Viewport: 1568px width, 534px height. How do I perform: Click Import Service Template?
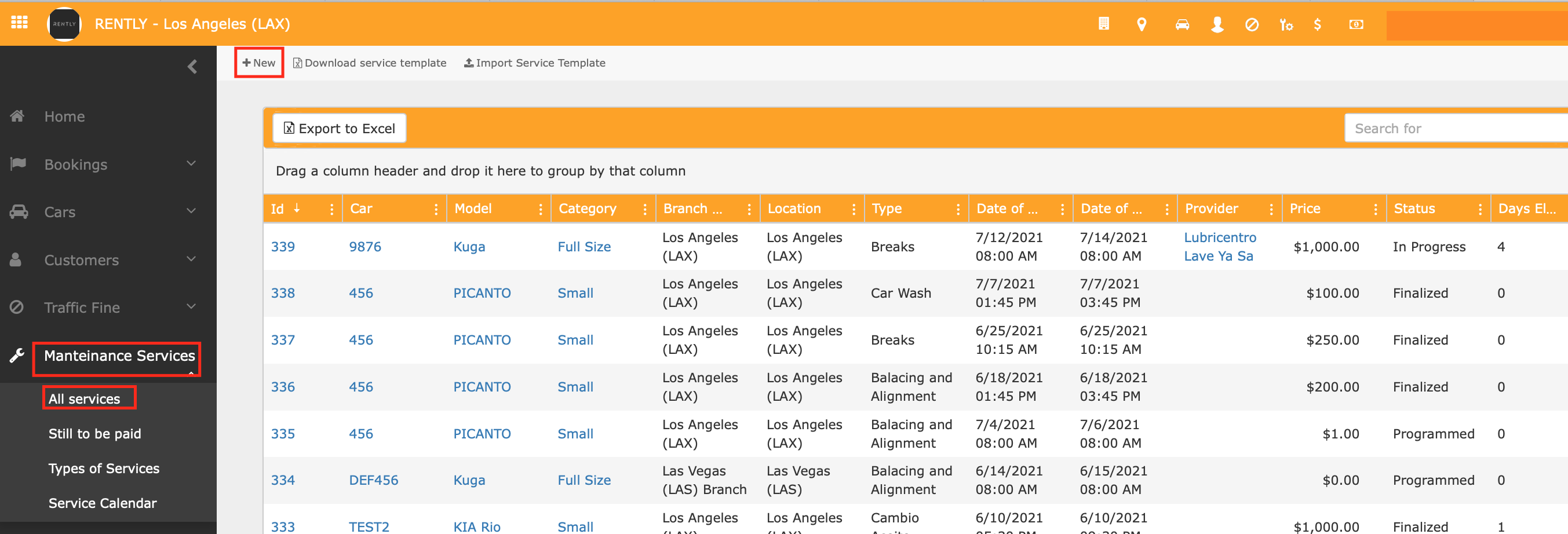534,63
